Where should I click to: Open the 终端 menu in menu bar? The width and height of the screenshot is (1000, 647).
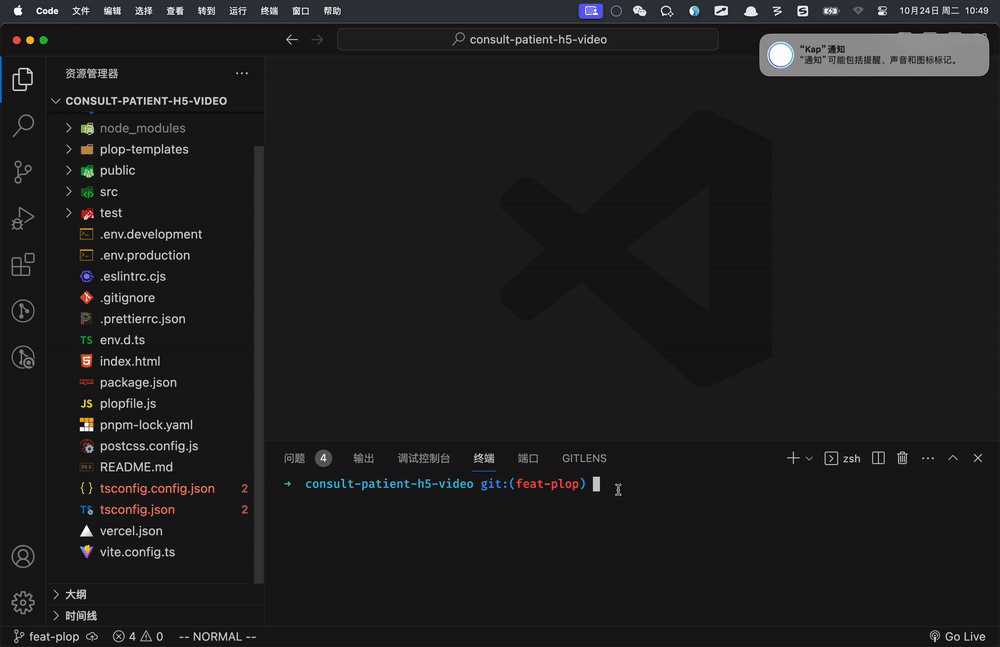point(269,11)
